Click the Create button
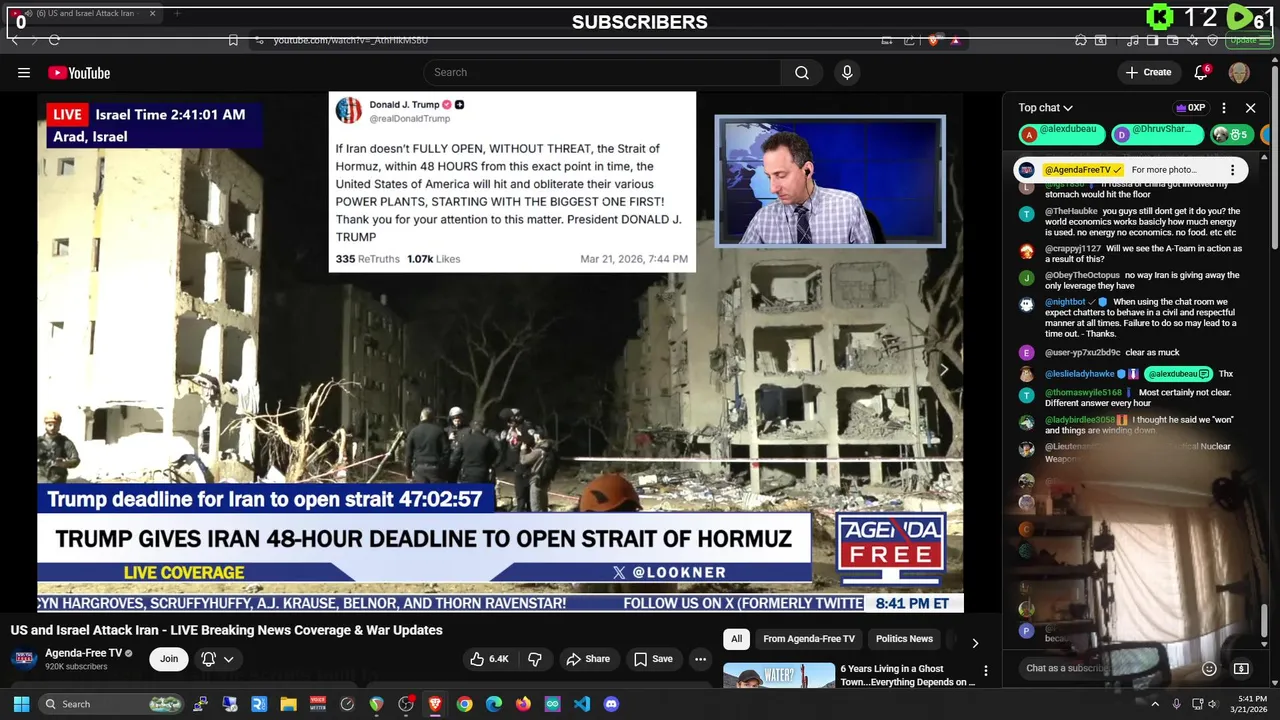The height and width of the screenshot is (720, 1280). coord(1149,72)
